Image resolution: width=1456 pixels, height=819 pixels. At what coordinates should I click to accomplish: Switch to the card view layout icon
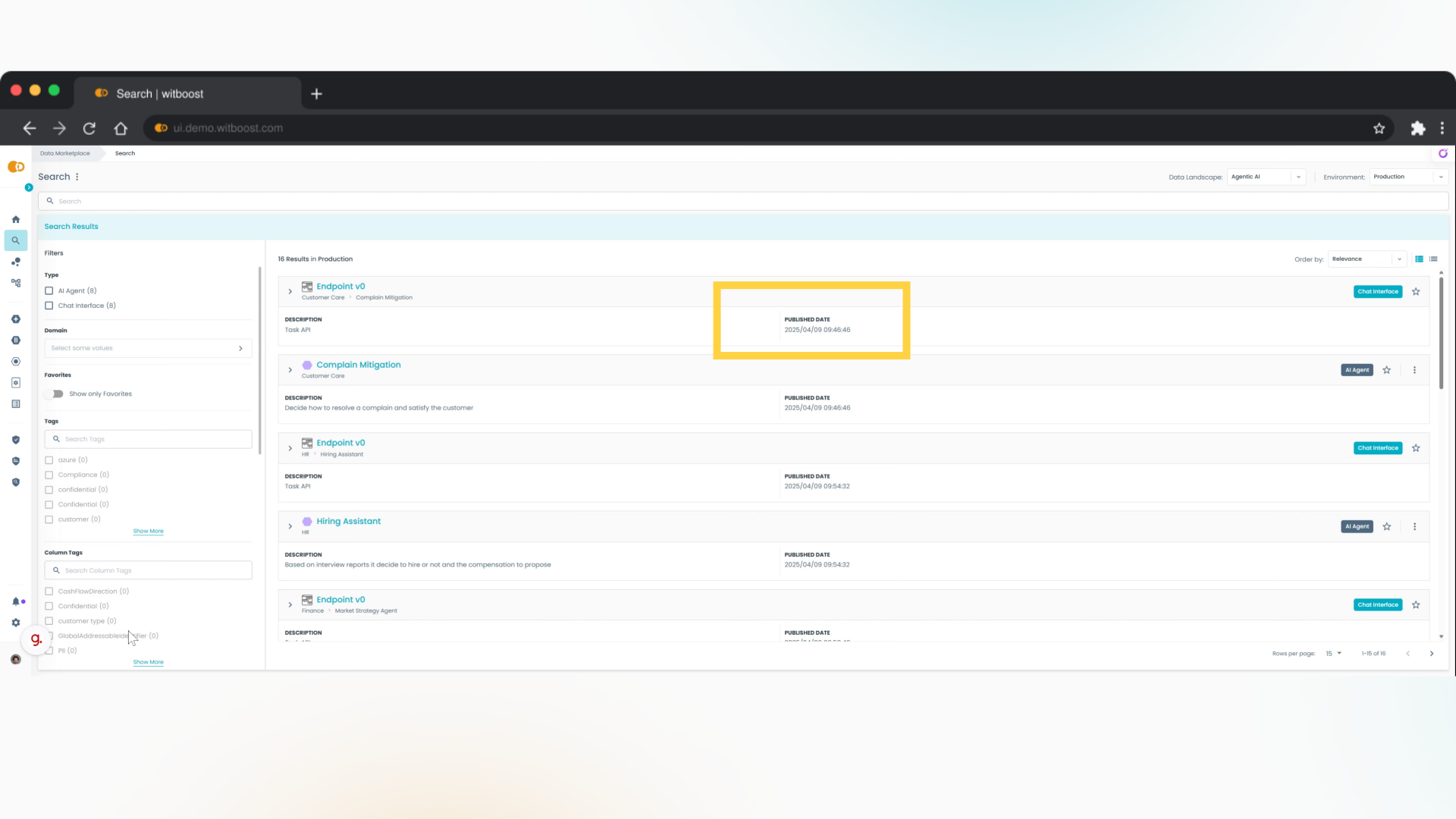click(1419, 259)
